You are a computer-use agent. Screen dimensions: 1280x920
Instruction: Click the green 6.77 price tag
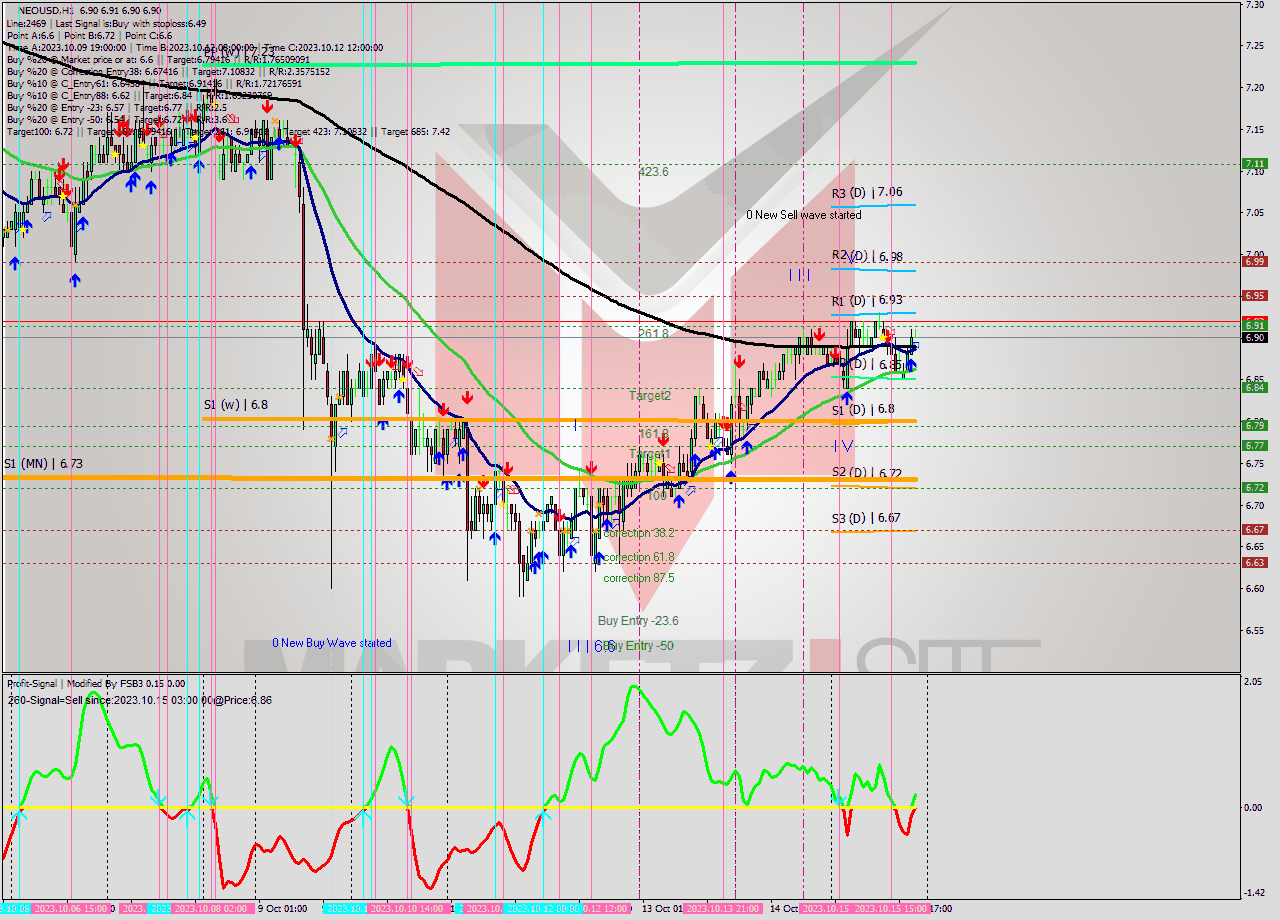click(x=1254, y=445)
